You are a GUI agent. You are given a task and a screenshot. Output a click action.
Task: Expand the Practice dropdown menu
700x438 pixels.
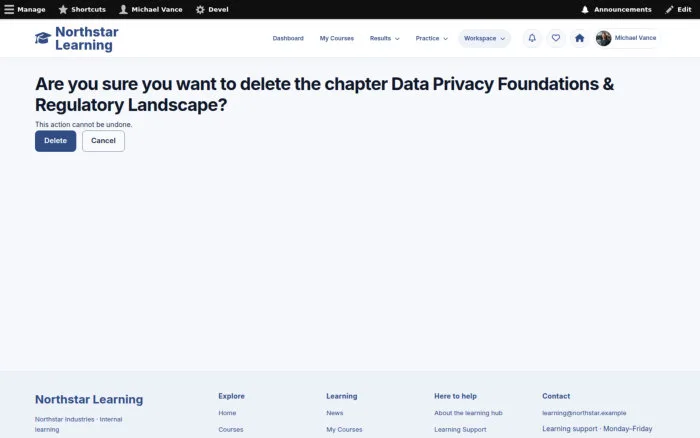[431, 38]
